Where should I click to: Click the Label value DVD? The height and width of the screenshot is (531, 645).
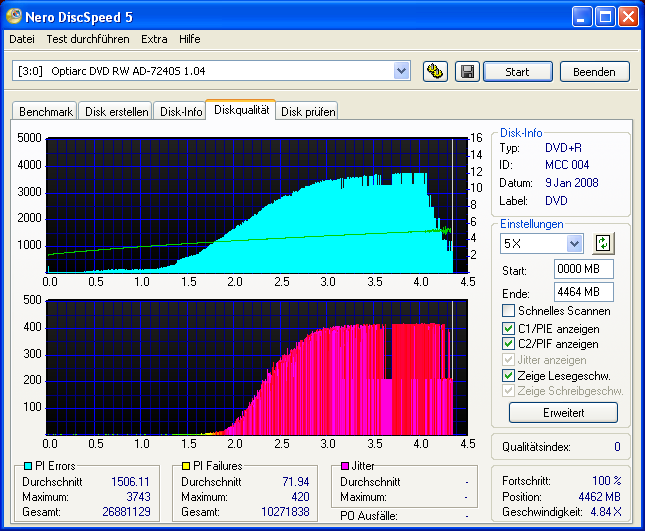556,201
